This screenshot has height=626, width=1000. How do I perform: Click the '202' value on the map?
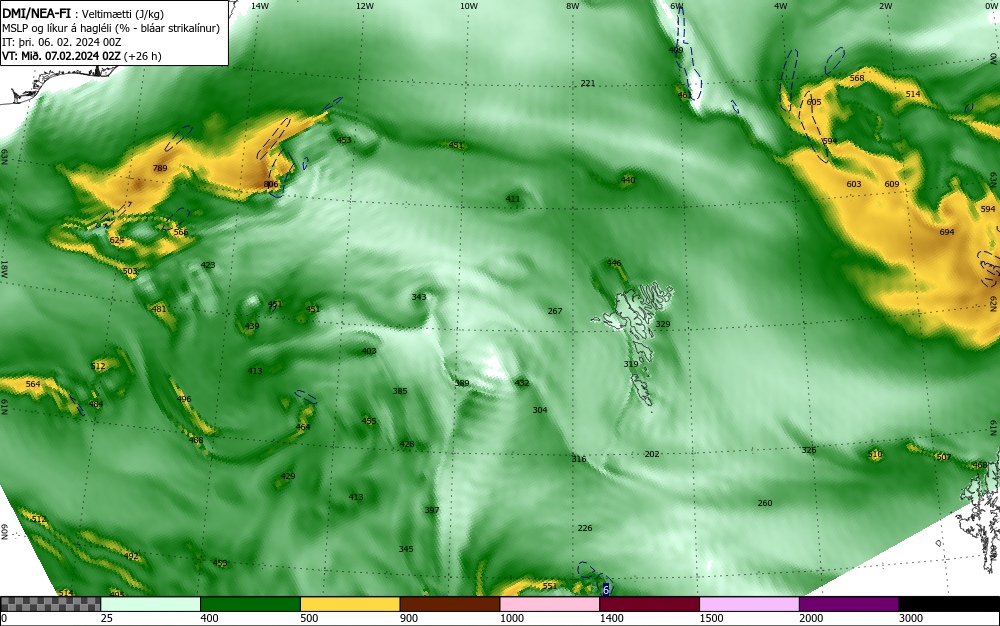click(x=652, y=455)
